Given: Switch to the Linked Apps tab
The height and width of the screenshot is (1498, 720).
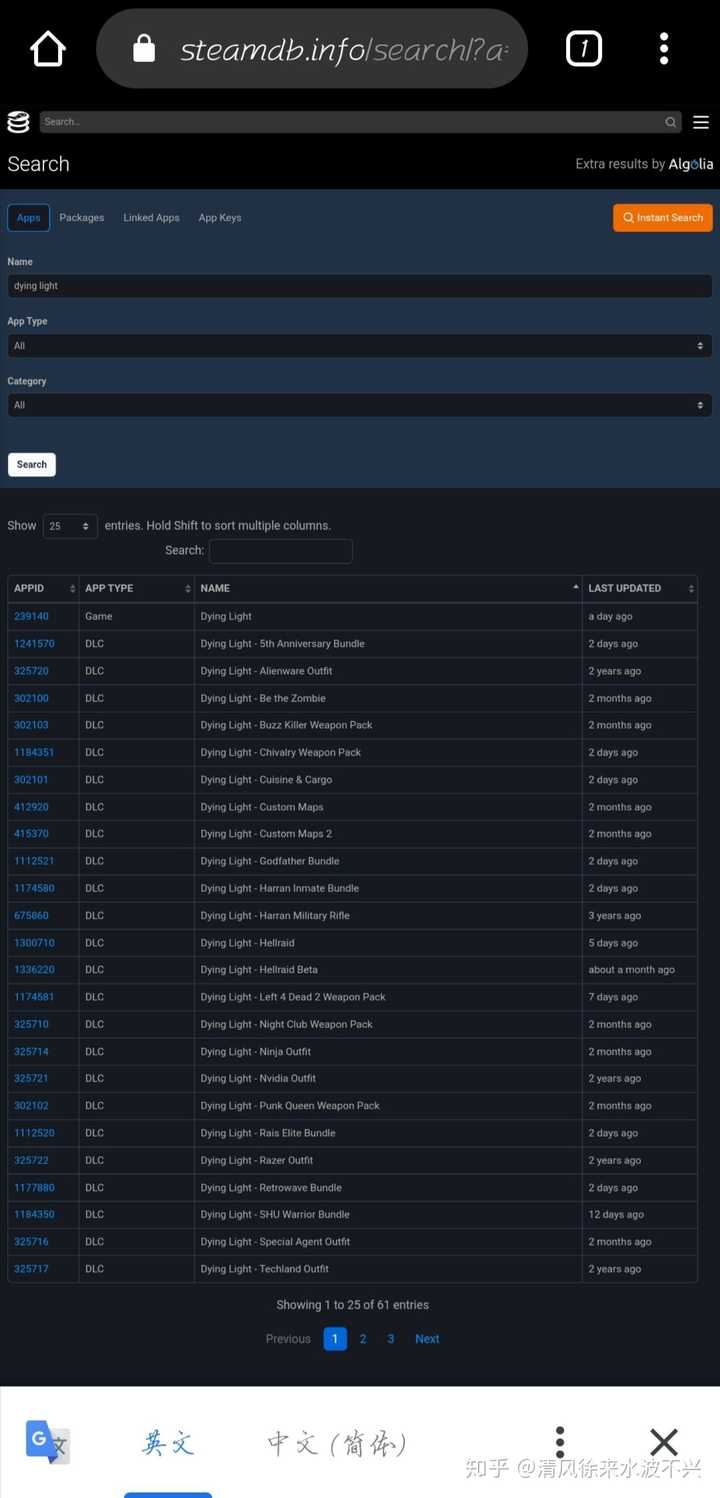Looking at the screenshot, I should click(x=152, y=217).
